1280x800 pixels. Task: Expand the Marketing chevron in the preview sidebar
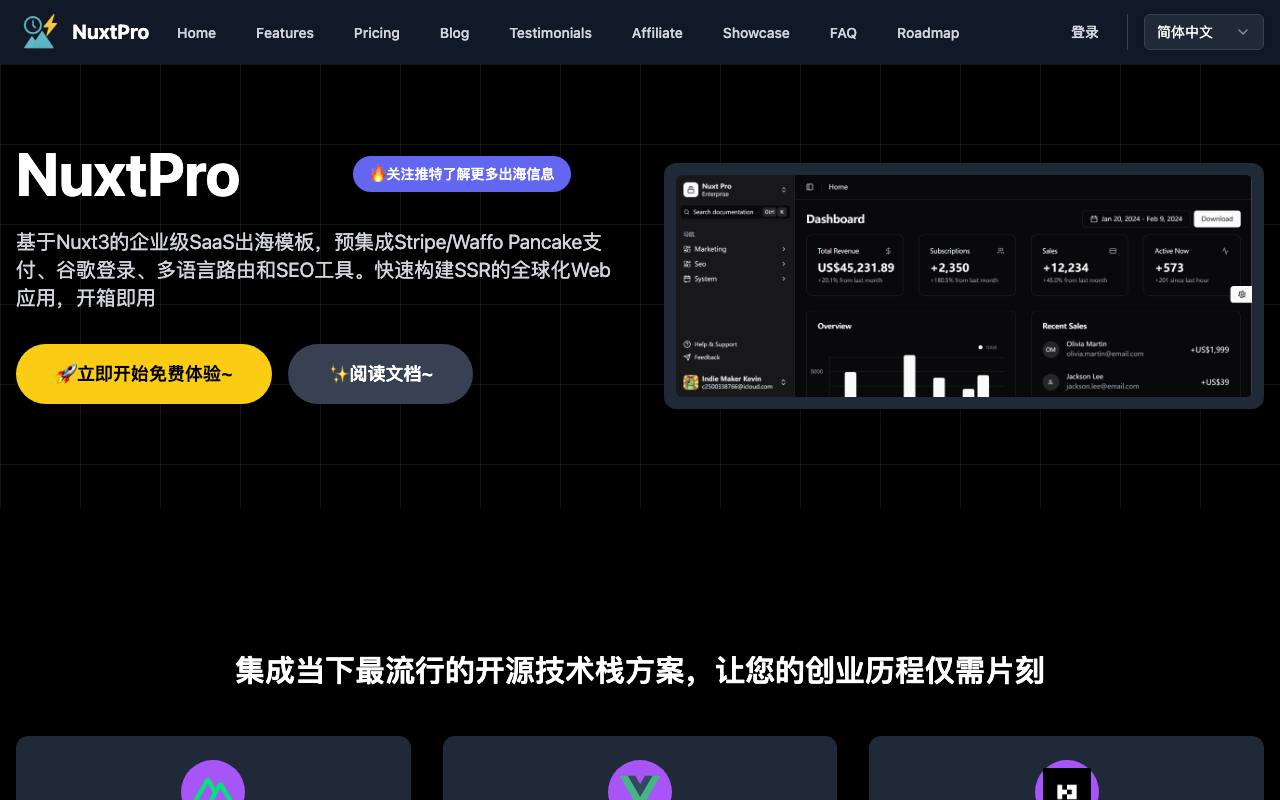pyautogui.click(x=784, y=249)
